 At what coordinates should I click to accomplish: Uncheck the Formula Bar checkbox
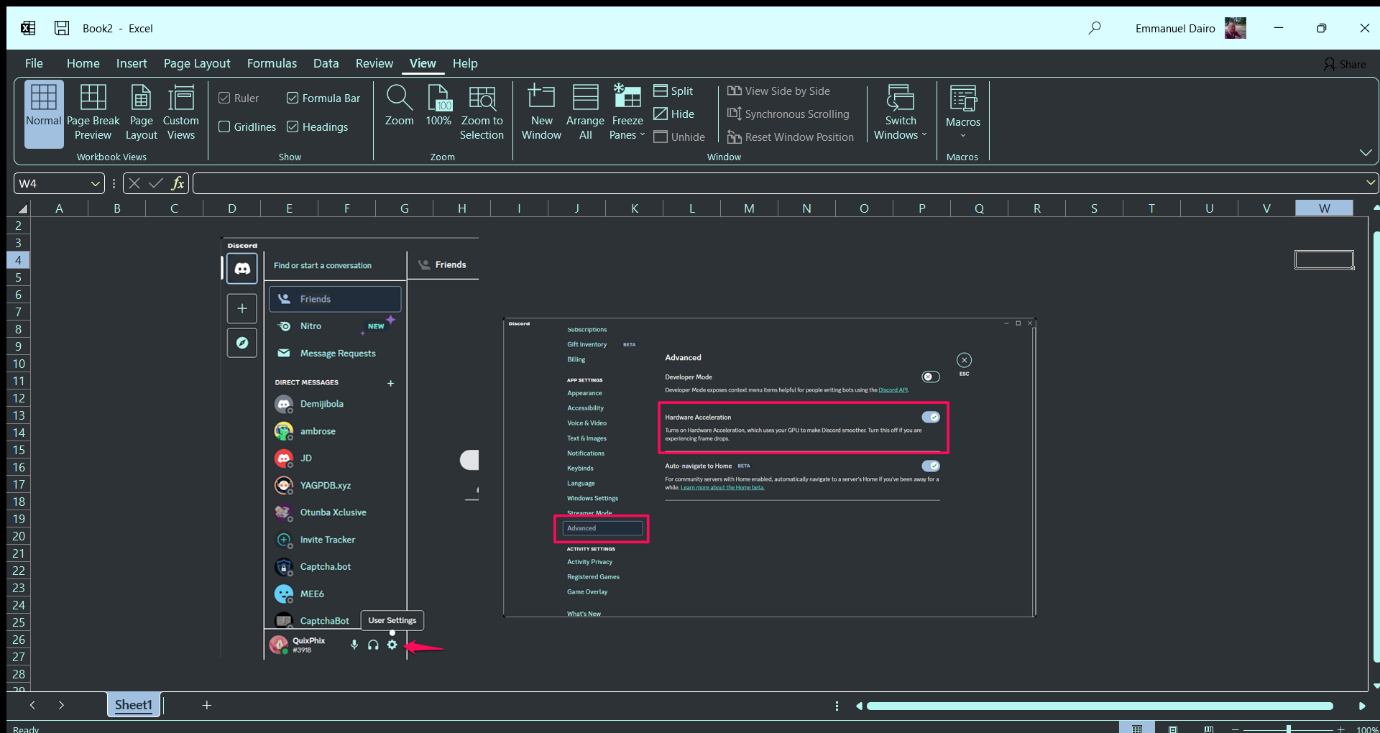[293, 98]
